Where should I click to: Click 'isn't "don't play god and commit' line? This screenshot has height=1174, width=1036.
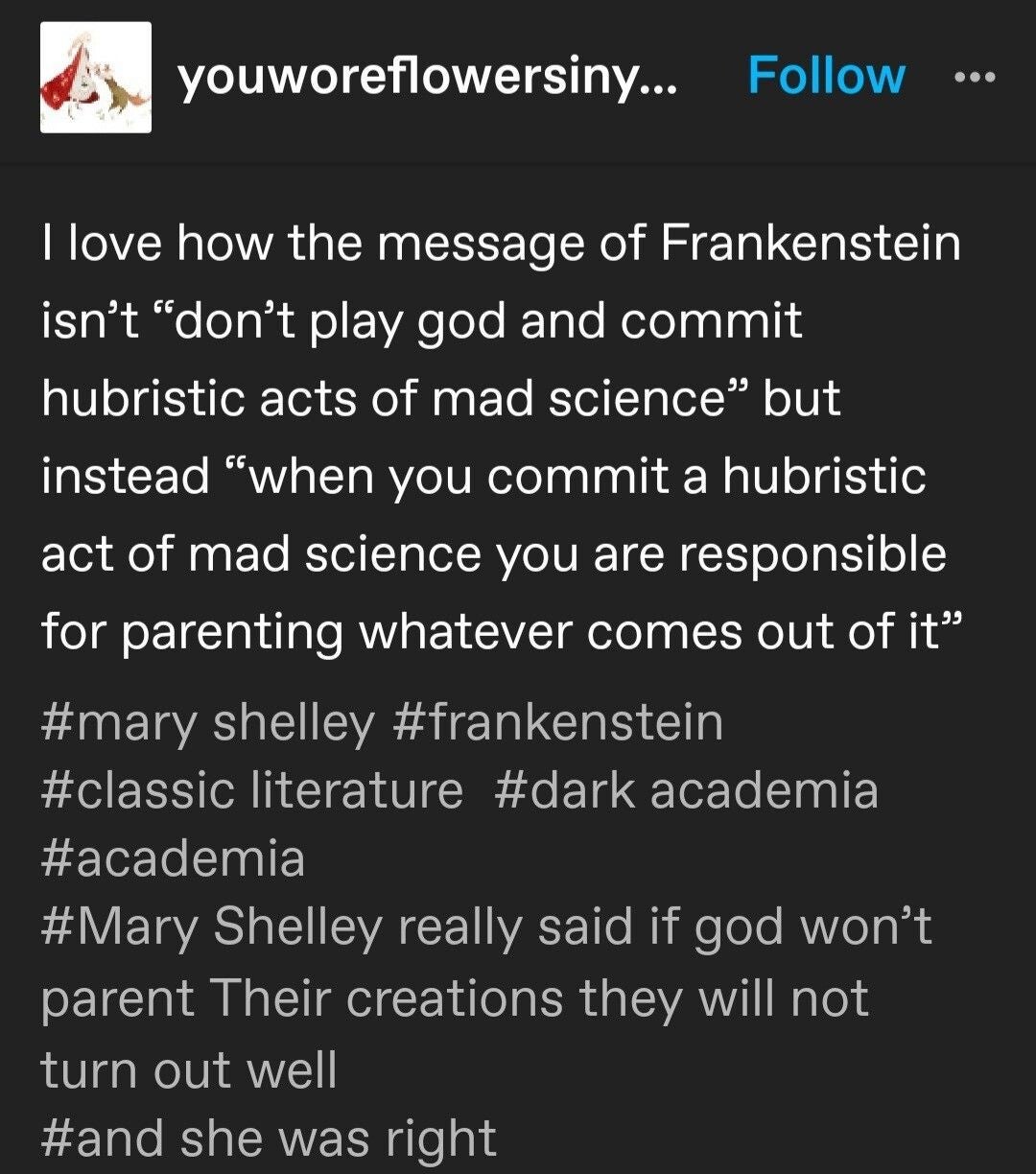click(421, 319)
